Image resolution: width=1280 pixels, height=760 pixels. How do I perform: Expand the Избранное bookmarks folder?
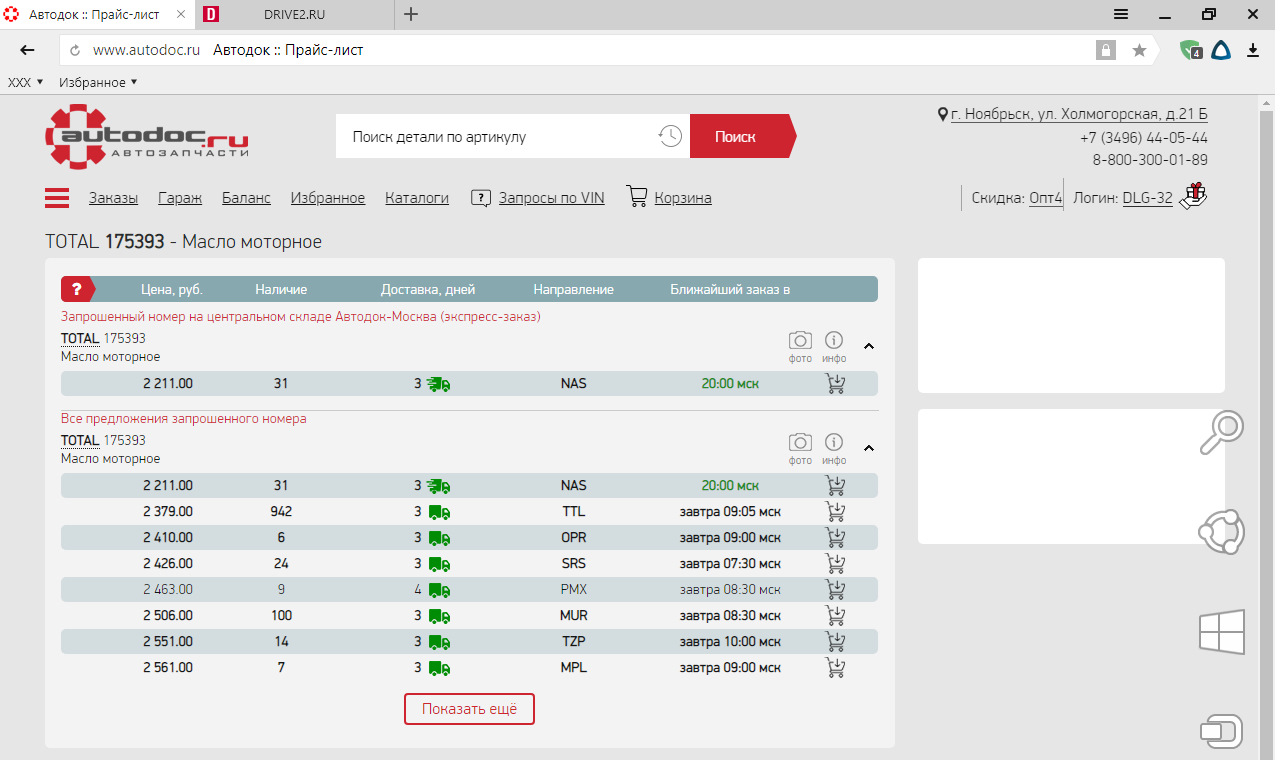98,83
